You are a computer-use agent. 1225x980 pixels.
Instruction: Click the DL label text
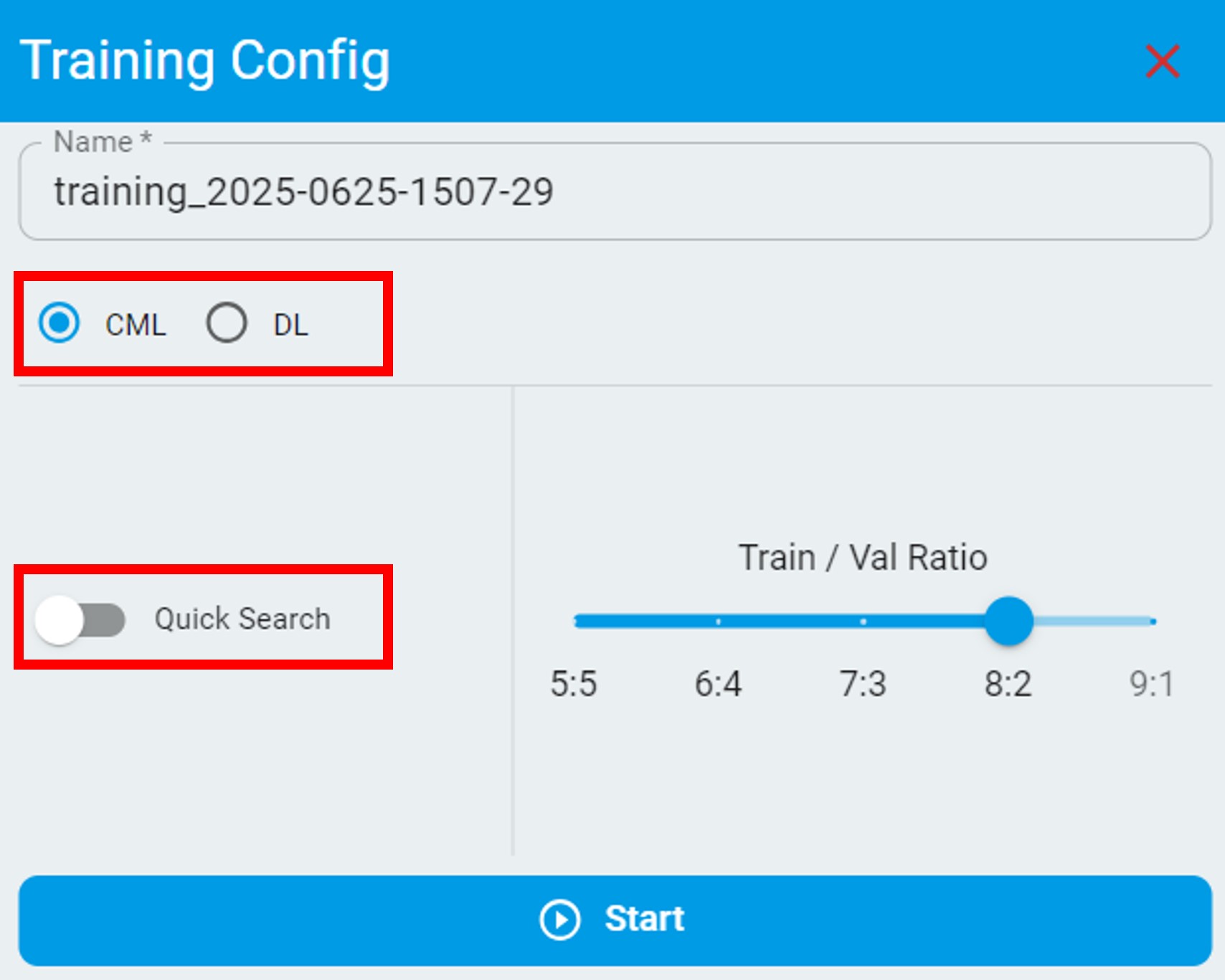click(290, 325)
